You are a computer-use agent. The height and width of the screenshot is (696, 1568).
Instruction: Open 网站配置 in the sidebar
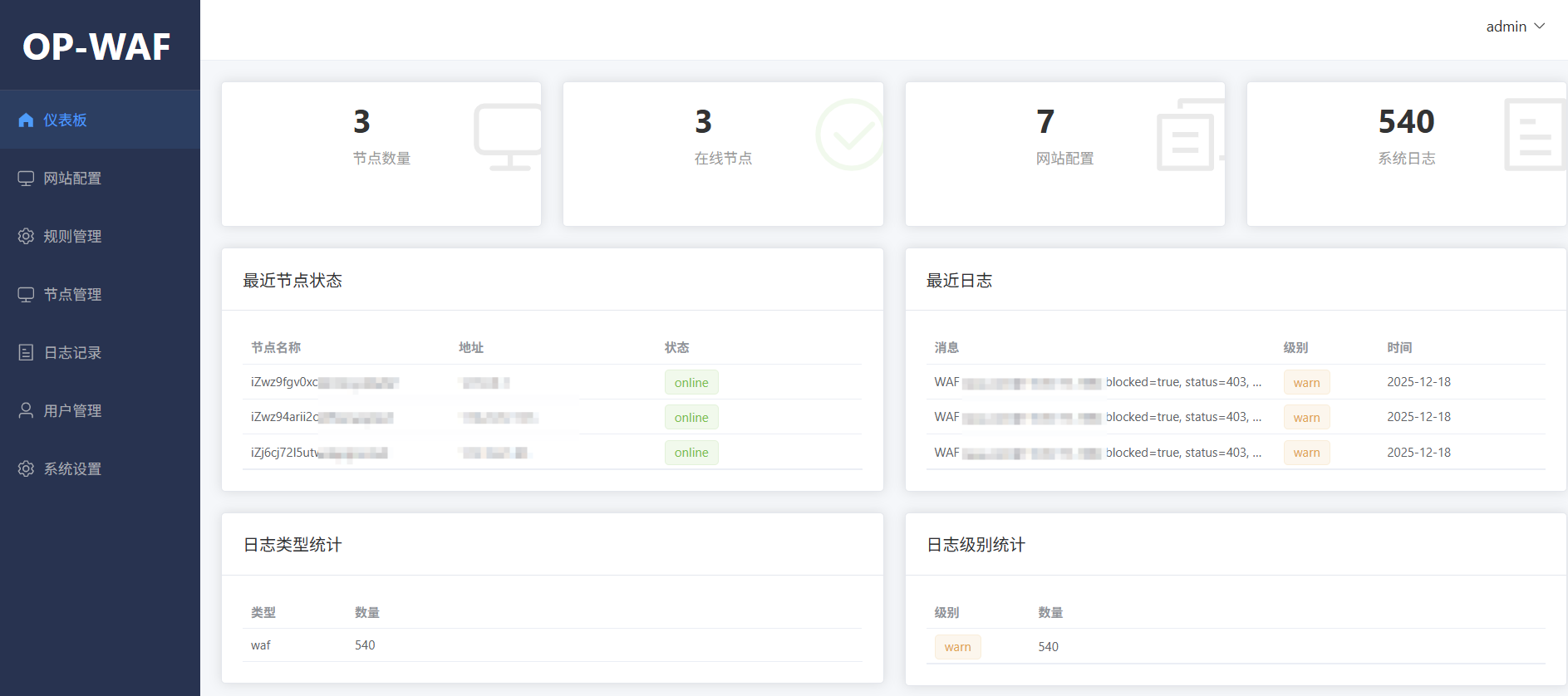pos(72,179)
